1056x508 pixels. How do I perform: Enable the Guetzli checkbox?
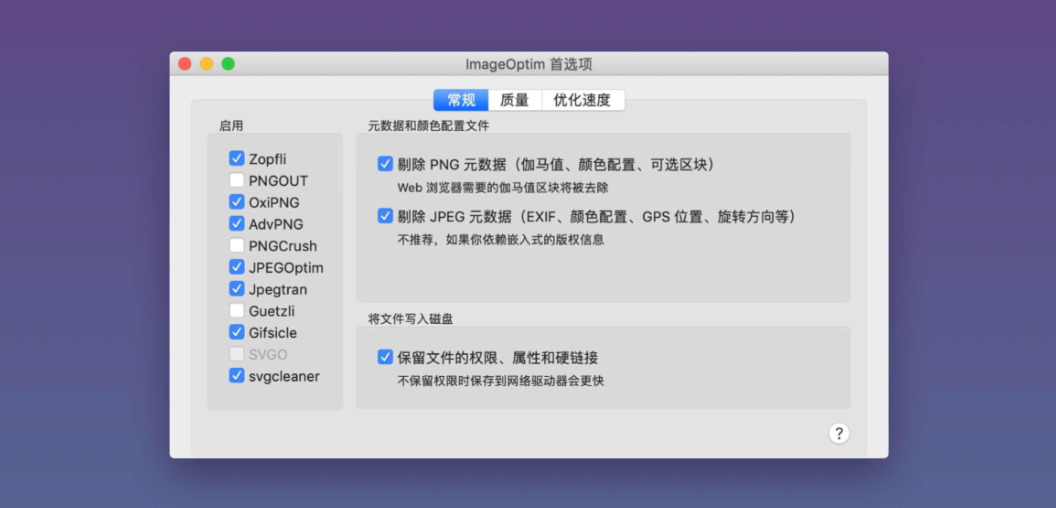pos(237,311)
